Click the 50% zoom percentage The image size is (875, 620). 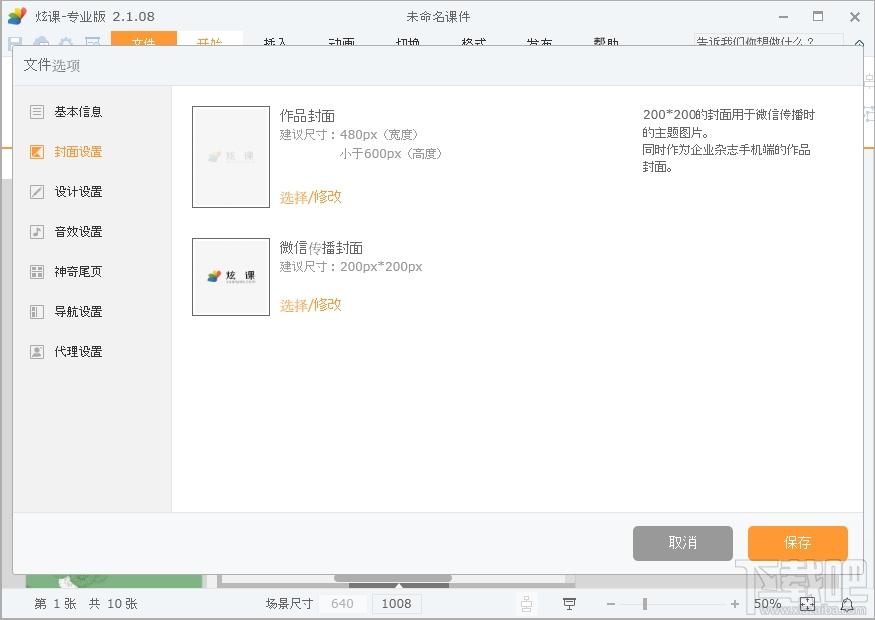point(767,604)
